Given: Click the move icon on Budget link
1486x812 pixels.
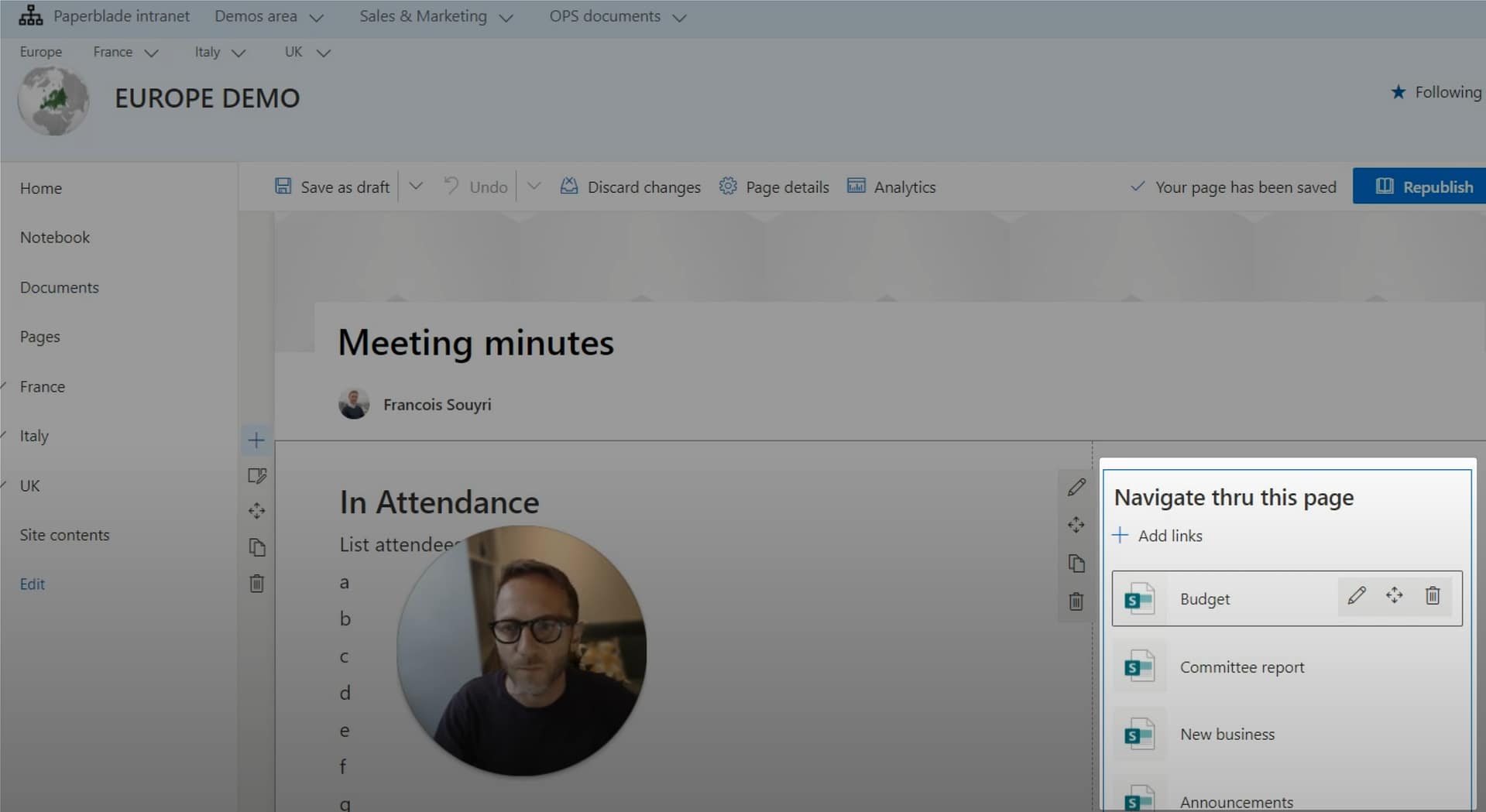Looking at the screenshot, I should 1394,596.
